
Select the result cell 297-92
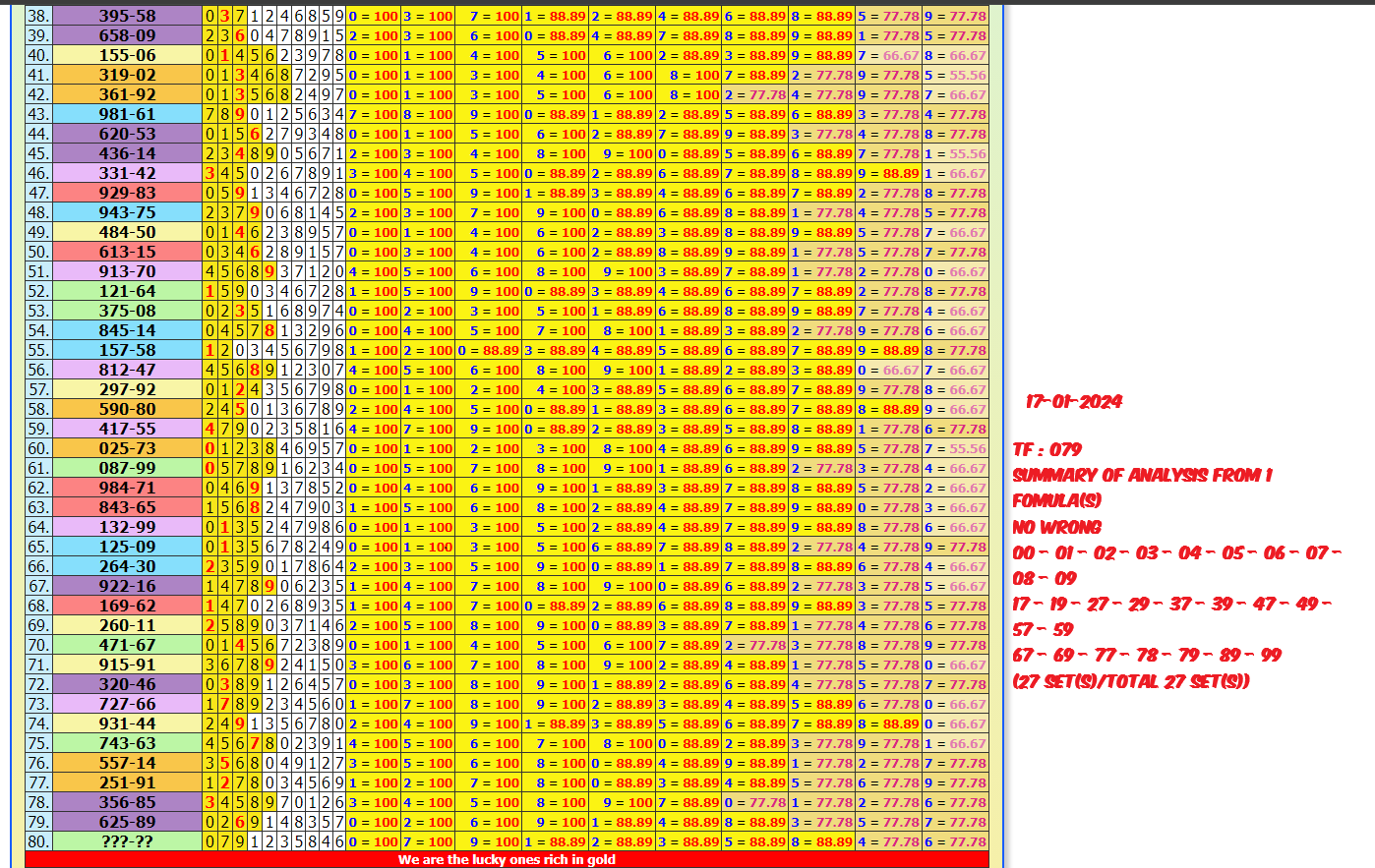127,389
